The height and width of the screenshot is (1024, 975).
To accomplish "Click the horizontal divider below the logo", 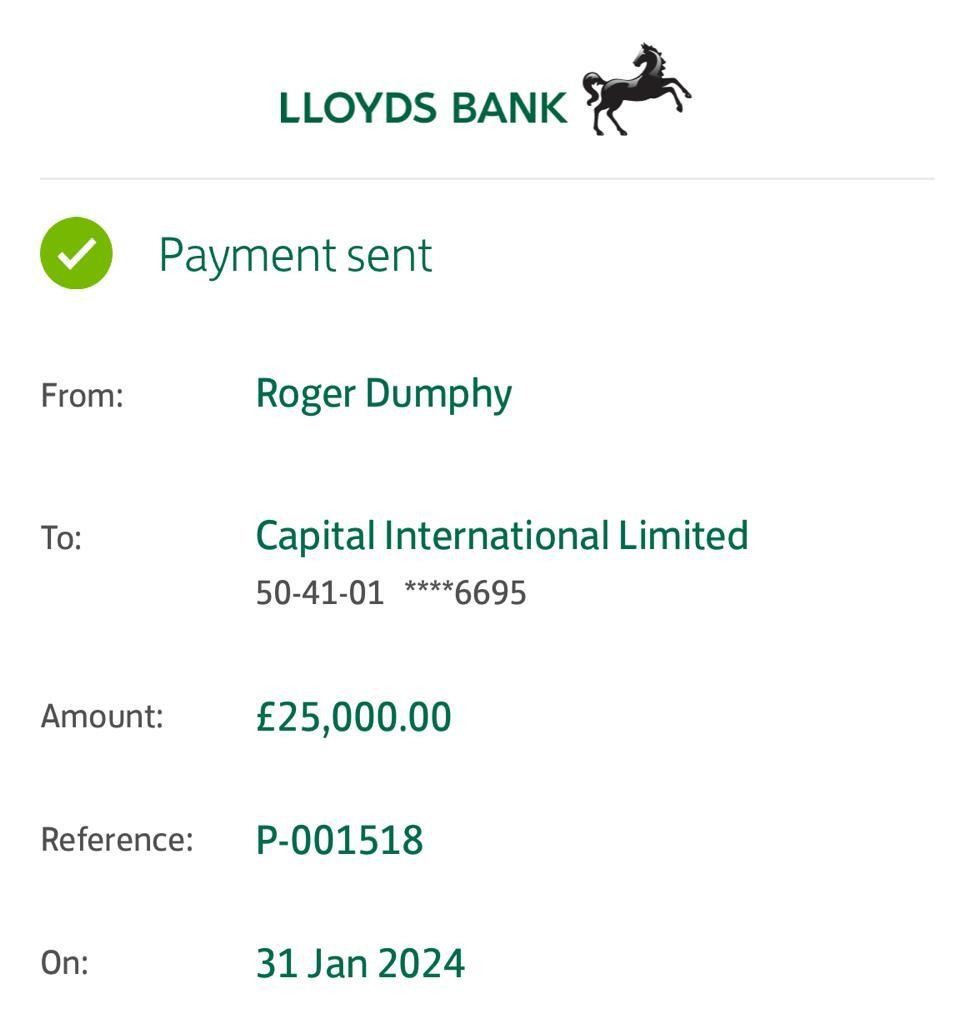I will click(x=487, y=179).
